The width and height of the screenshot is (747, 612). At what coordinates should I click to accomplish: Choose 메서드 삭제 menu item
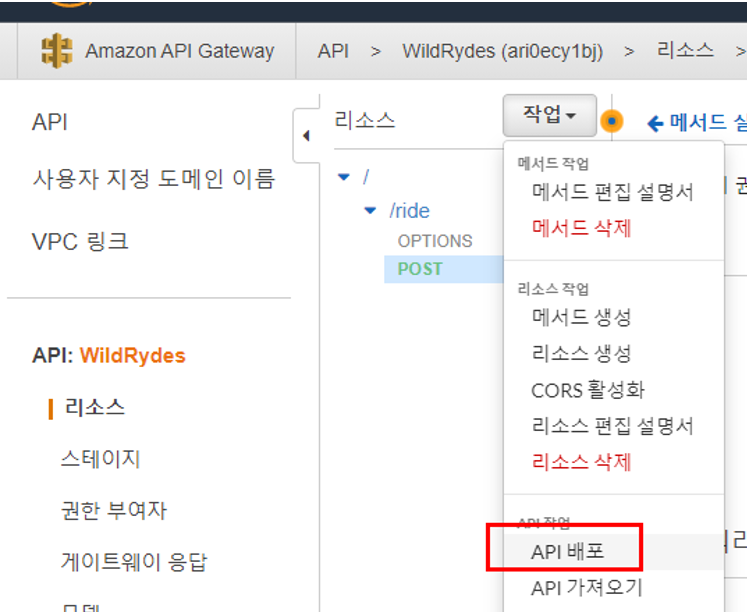(x=582, y=228)
